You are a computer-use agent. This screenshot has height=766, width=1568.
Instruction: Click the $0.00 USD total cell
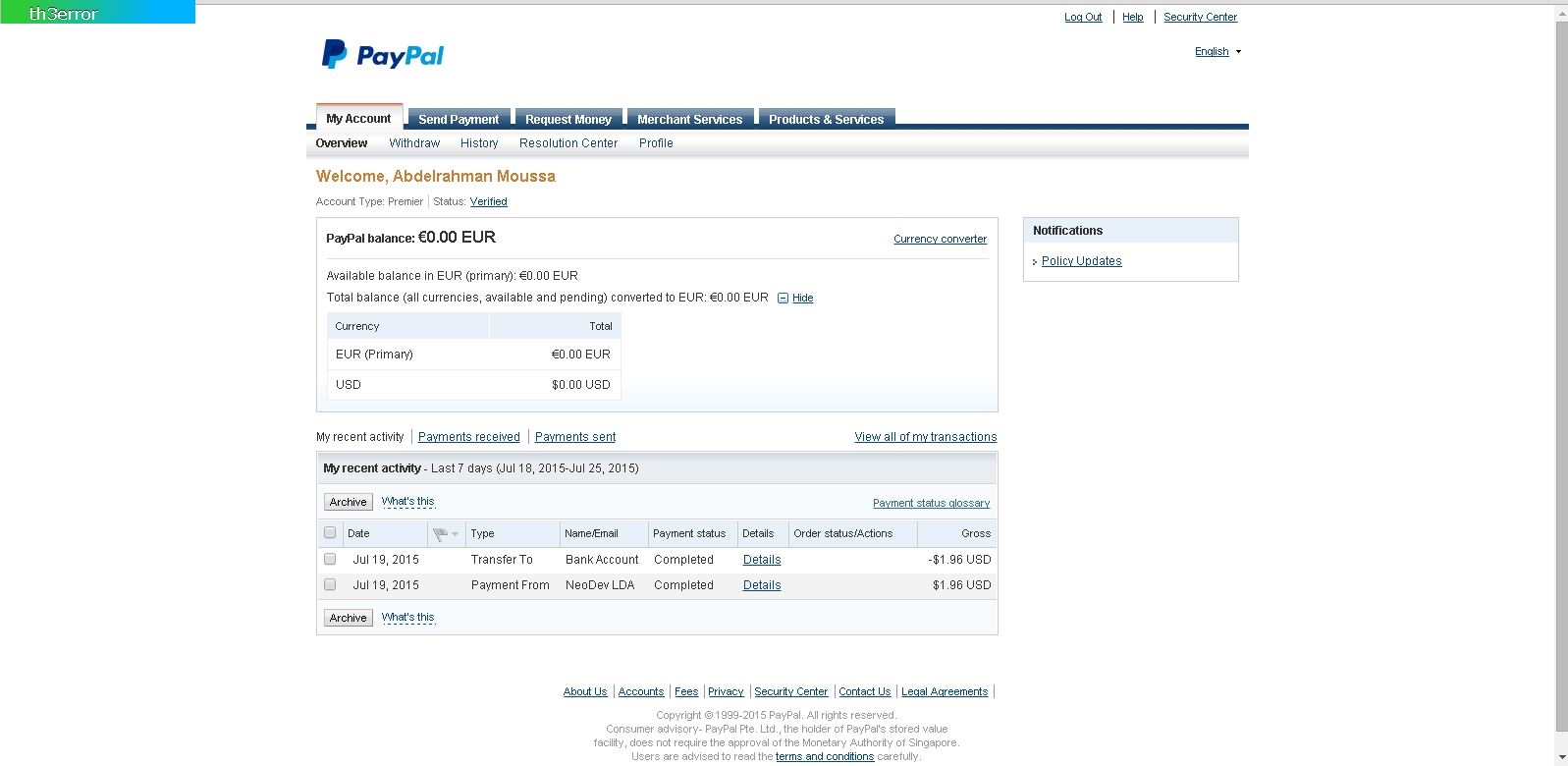coord(580,385)
